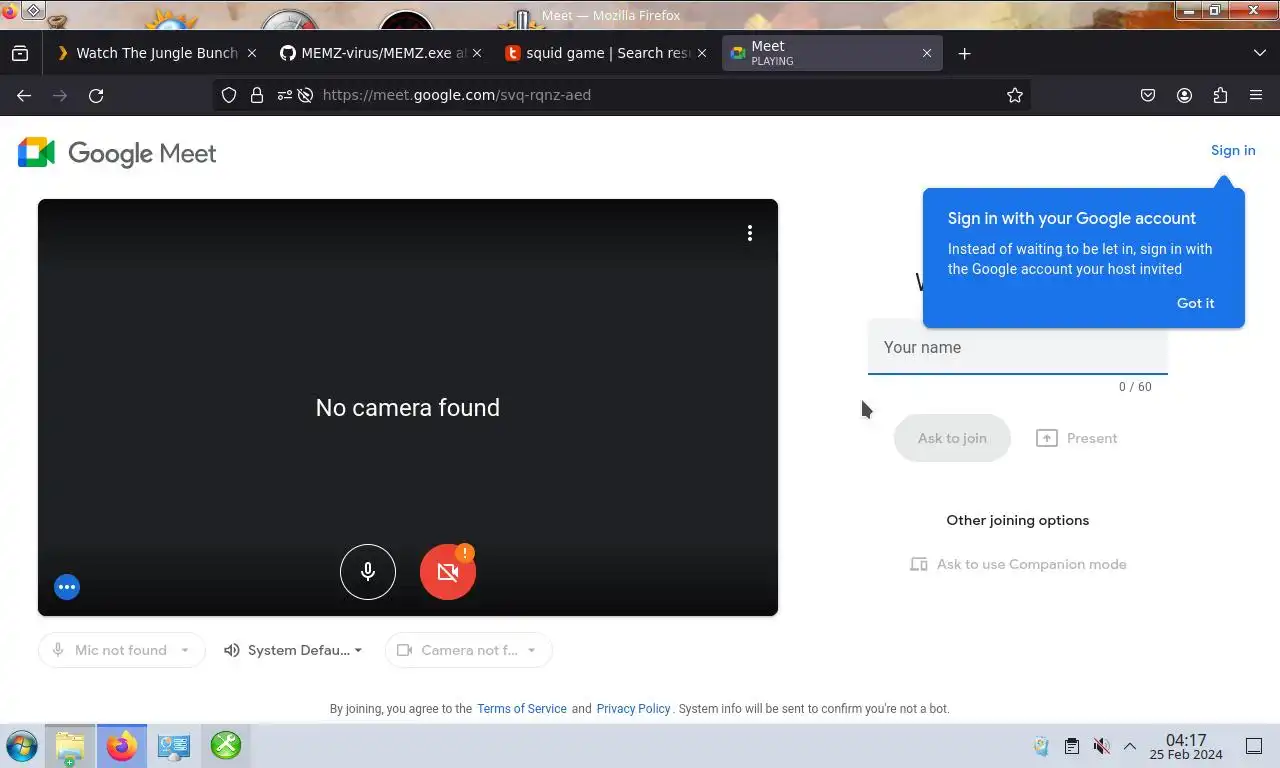This screenshot has width=1280, height=768.
Task: Click the Firefox taskbar icon
Action: click(121, 746)
